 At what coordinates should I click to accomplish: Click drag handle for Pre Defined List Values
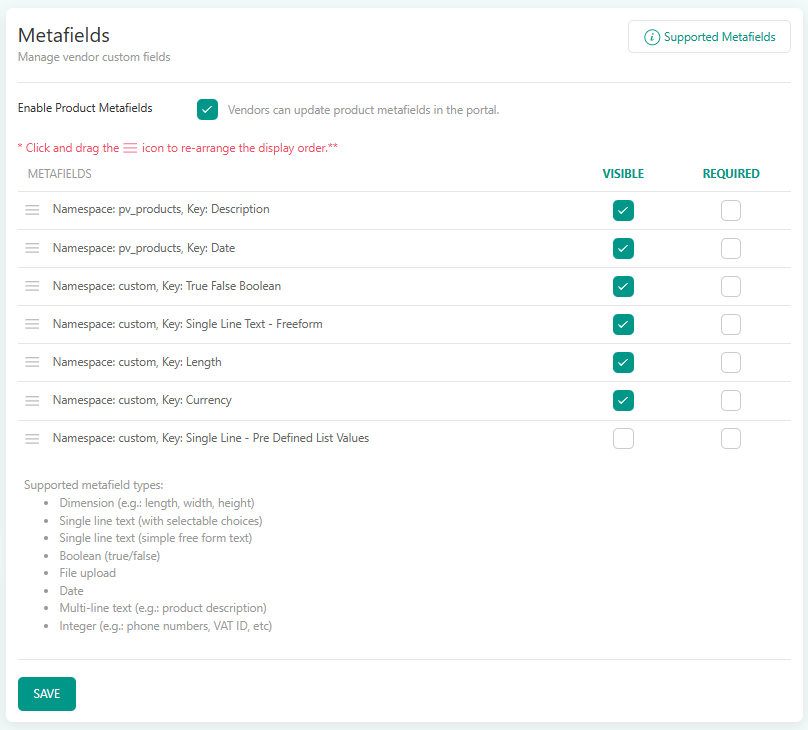[x=32, y=438]
